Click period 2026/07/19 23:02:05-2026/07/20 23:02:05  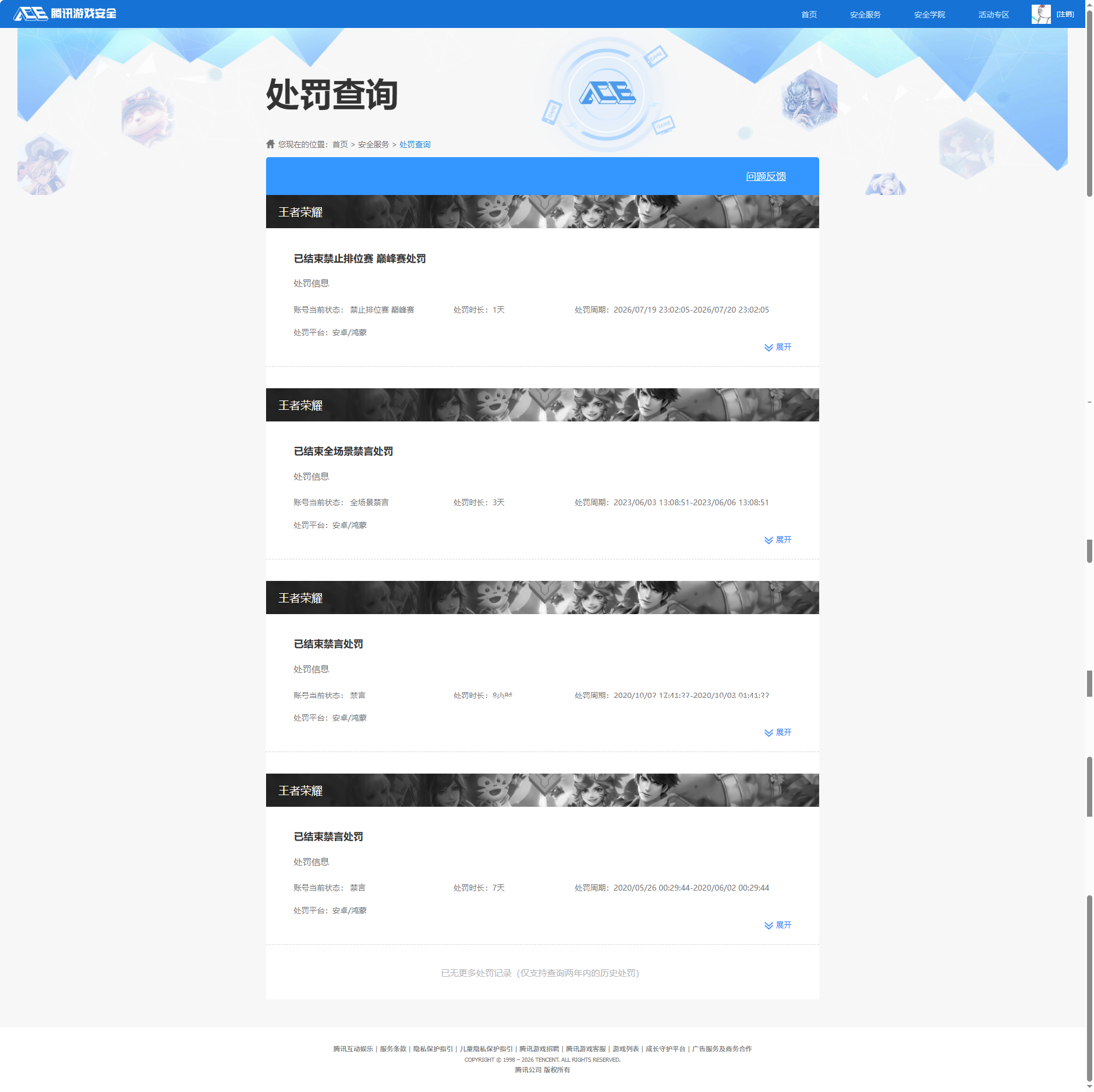click(x=691, y=310)
